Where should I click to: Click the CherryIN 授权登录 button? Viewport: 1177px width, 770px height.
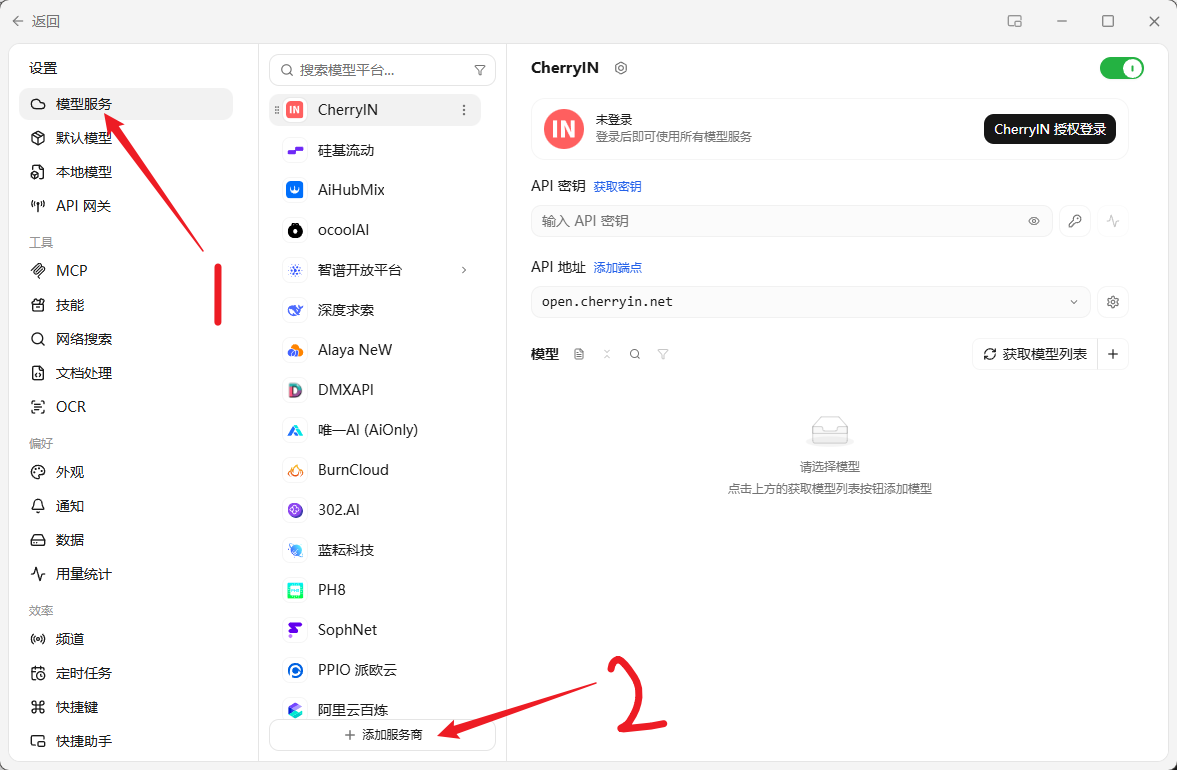point(1049,129)
